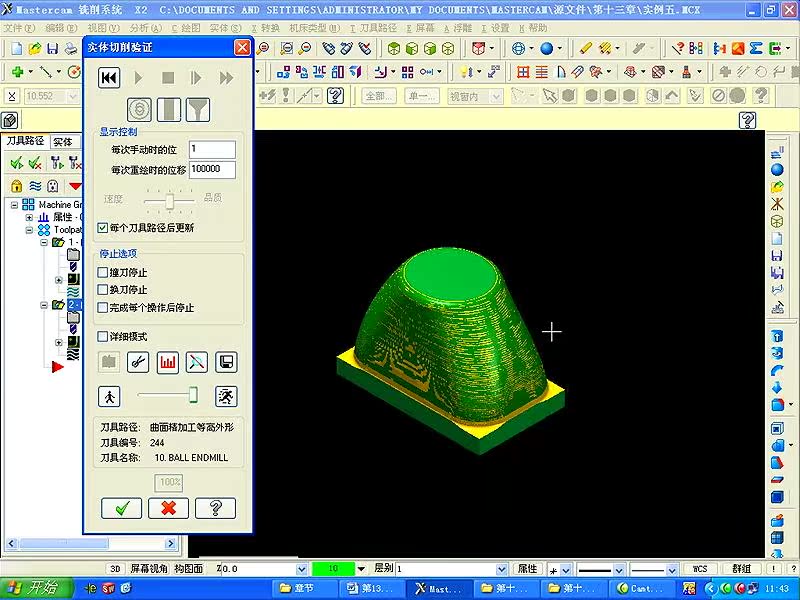Enable the detailed mode checkbox (详细模式)
Viewport: 800px width, 600px height.
[103, 336]
